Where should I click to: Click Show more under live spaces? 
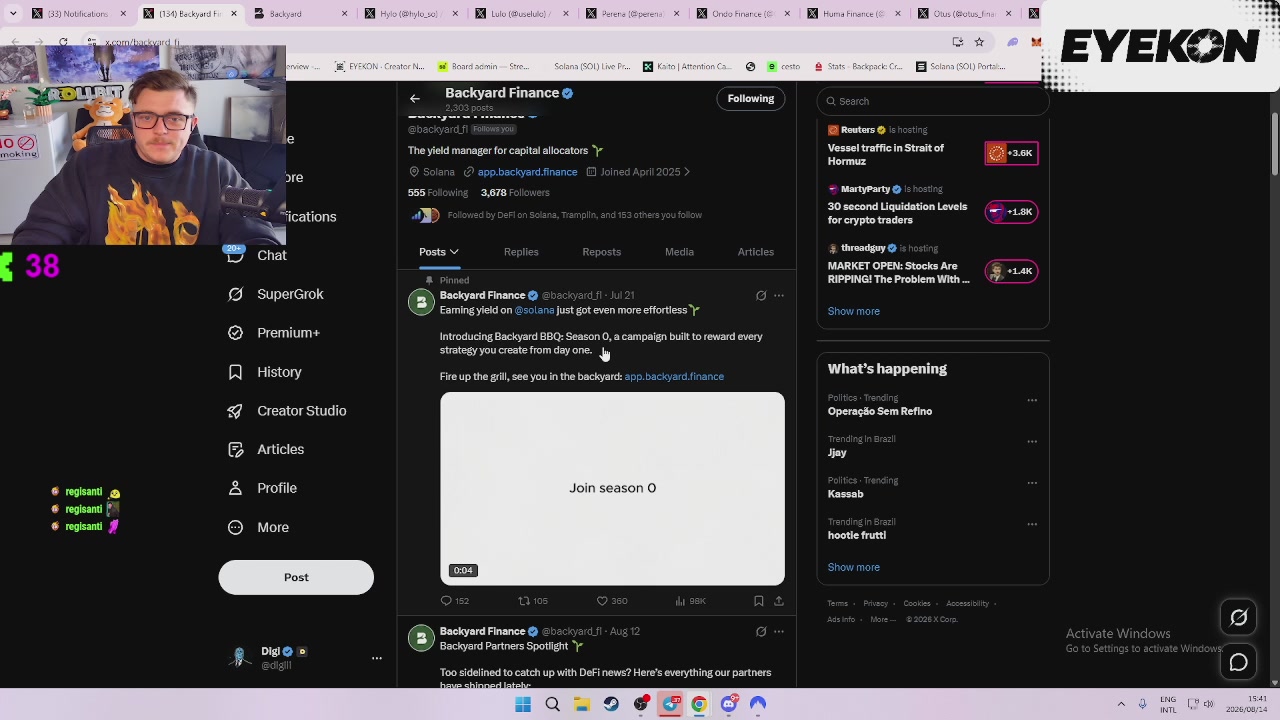tap(853, 311)
